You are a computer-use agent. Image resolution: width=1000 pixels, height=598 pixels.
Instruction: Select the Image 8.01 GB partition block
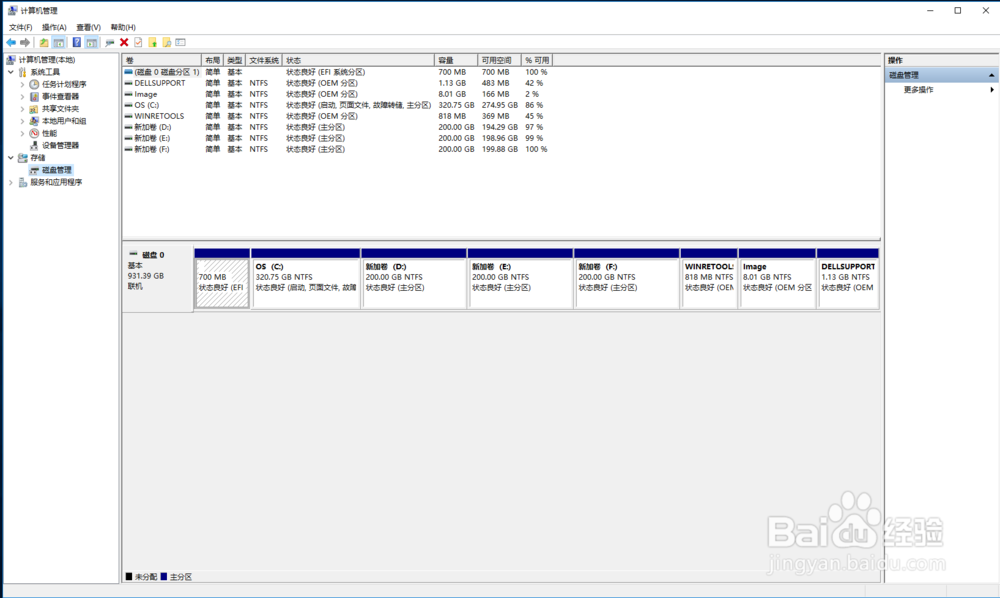tap(777, 279)
